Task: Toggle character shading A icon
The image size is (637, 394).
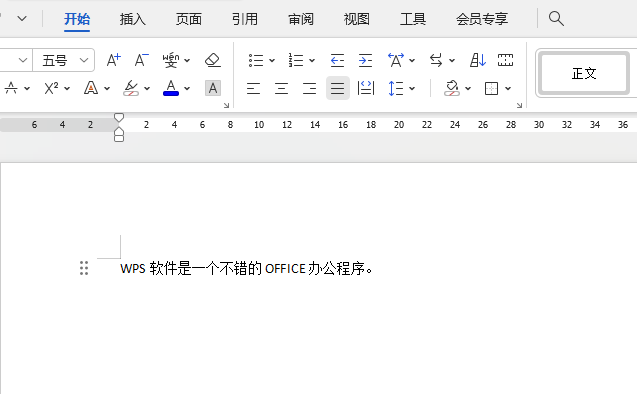Action: click(x=212, y=88)
